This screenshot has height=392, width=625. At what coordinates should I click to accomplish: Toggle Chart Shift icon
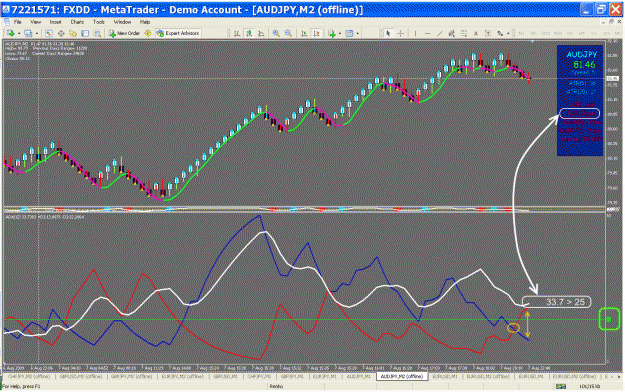[x=316, y=33]
